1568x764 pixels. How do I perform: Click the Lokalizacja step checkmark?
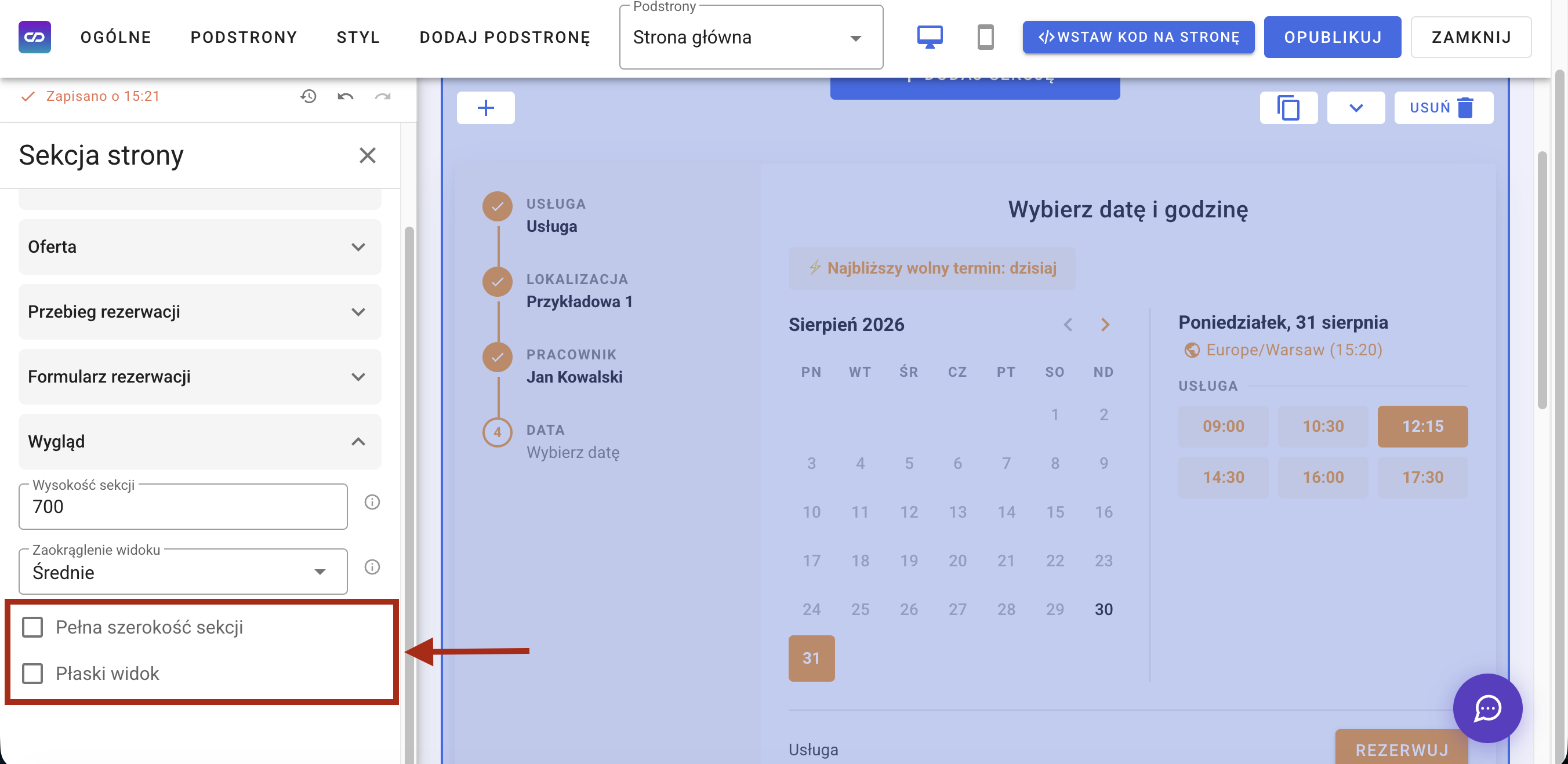click(498, 282)
